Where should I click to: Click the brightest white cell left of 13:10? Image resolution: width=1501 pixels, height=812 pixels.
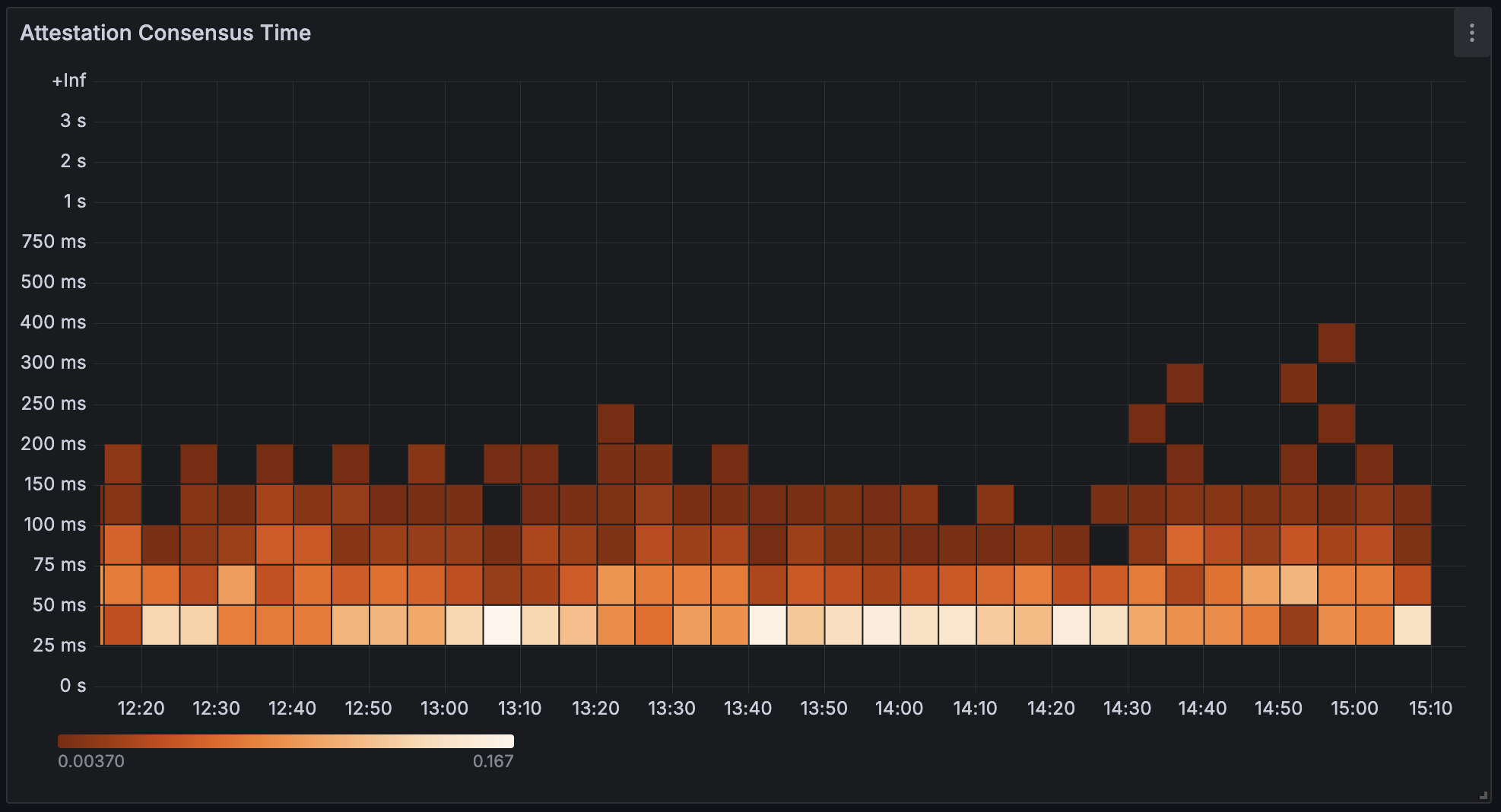[x=502, y=625]
